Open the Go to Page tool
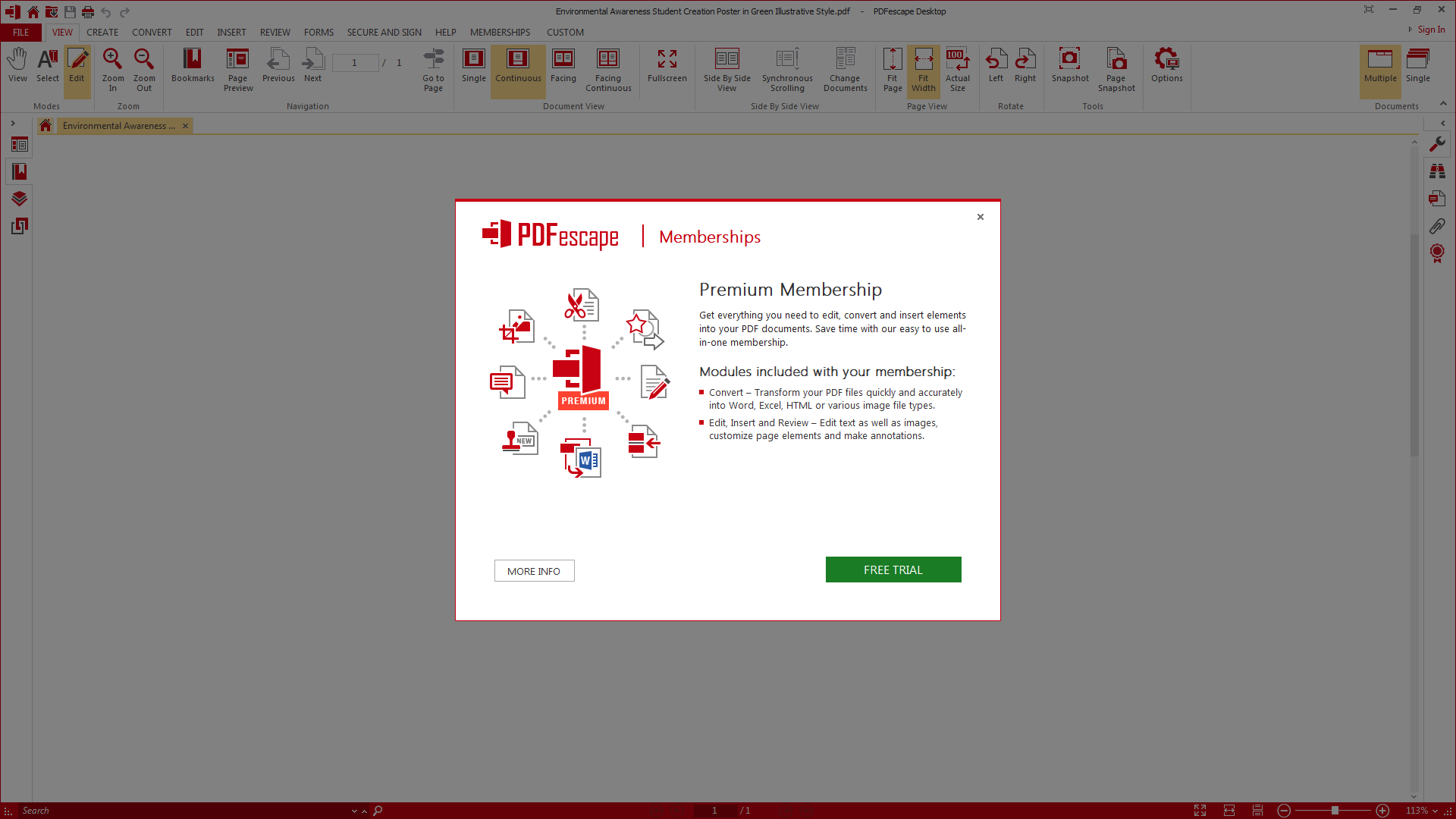1456x819 pixels. tap(433, 70)
